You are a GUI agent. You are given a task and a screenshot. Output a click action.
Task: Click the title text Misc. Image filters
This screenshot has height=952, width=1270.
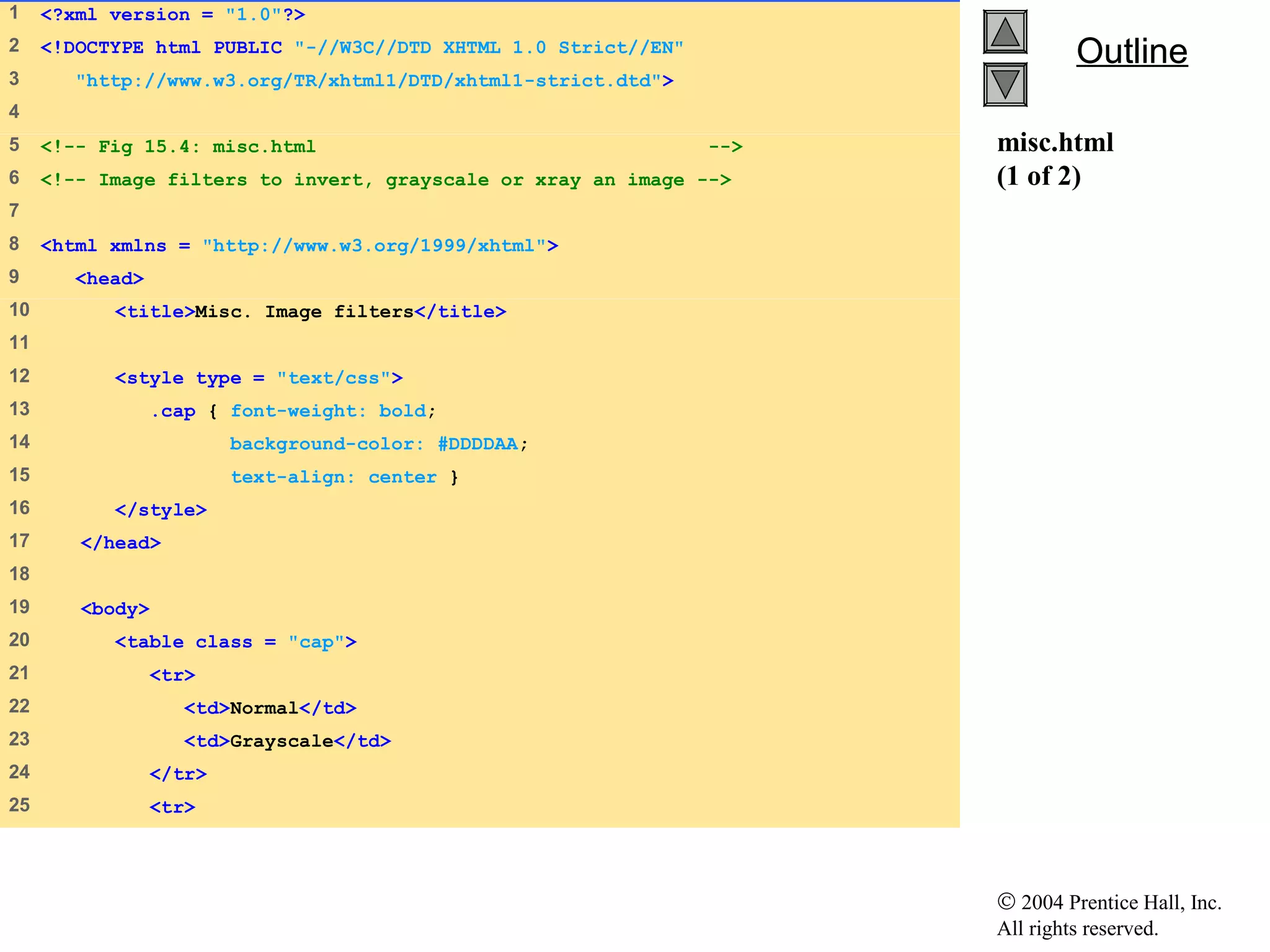coord(304,312)
